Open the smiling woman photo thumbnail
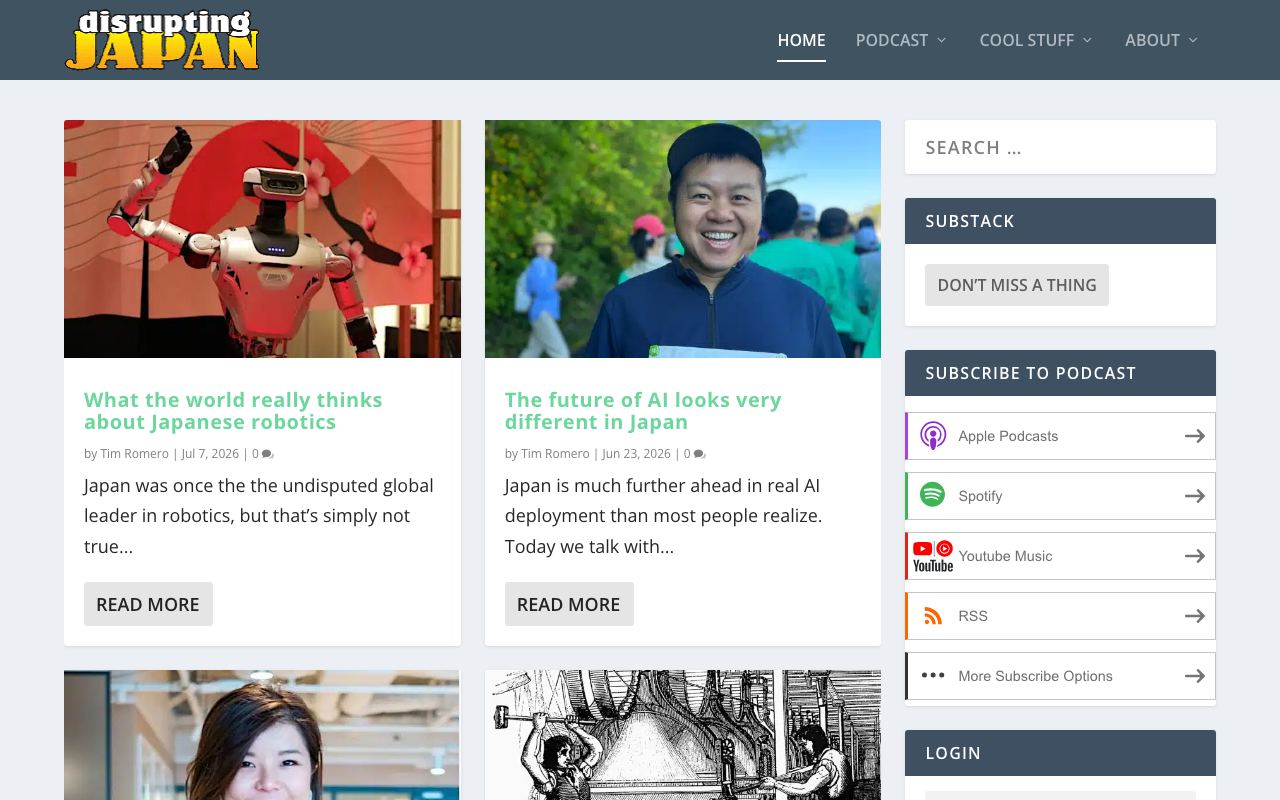This screenshot has width=1280, height=800. tap(262, 735)
